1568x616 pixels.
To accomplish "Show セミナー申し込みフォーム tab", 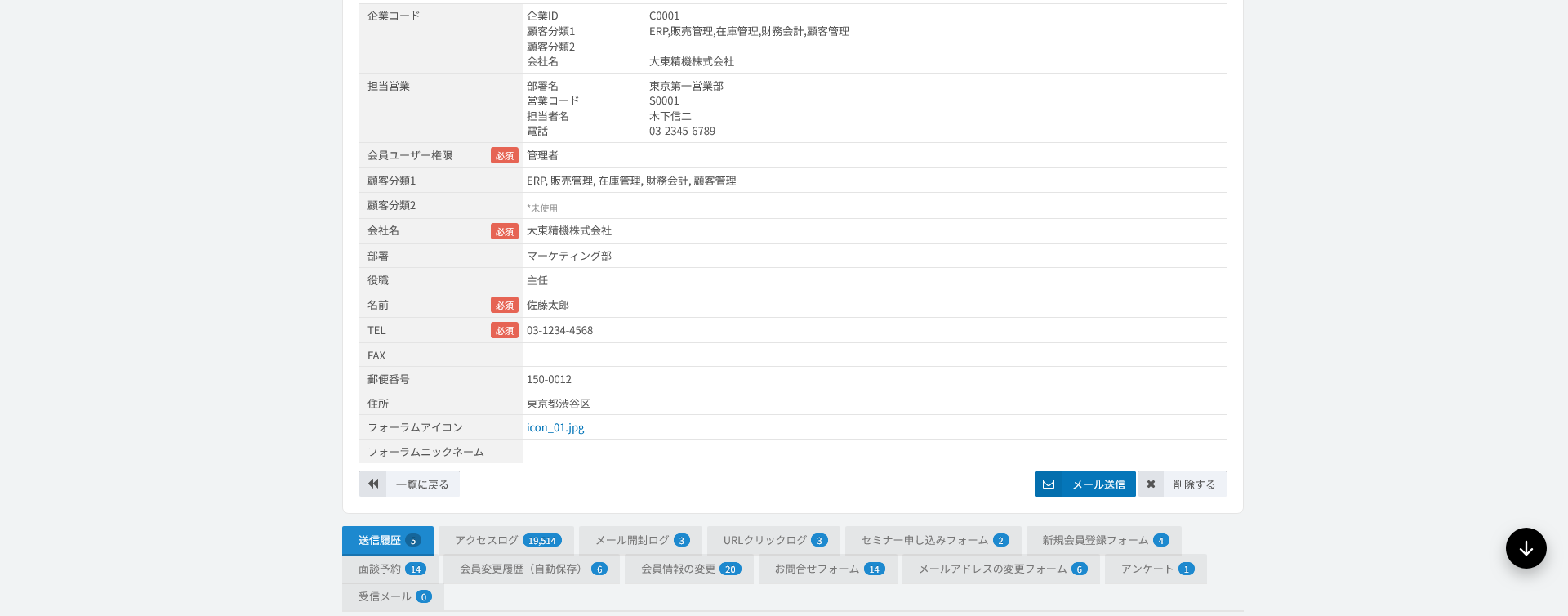I will 933,540.
